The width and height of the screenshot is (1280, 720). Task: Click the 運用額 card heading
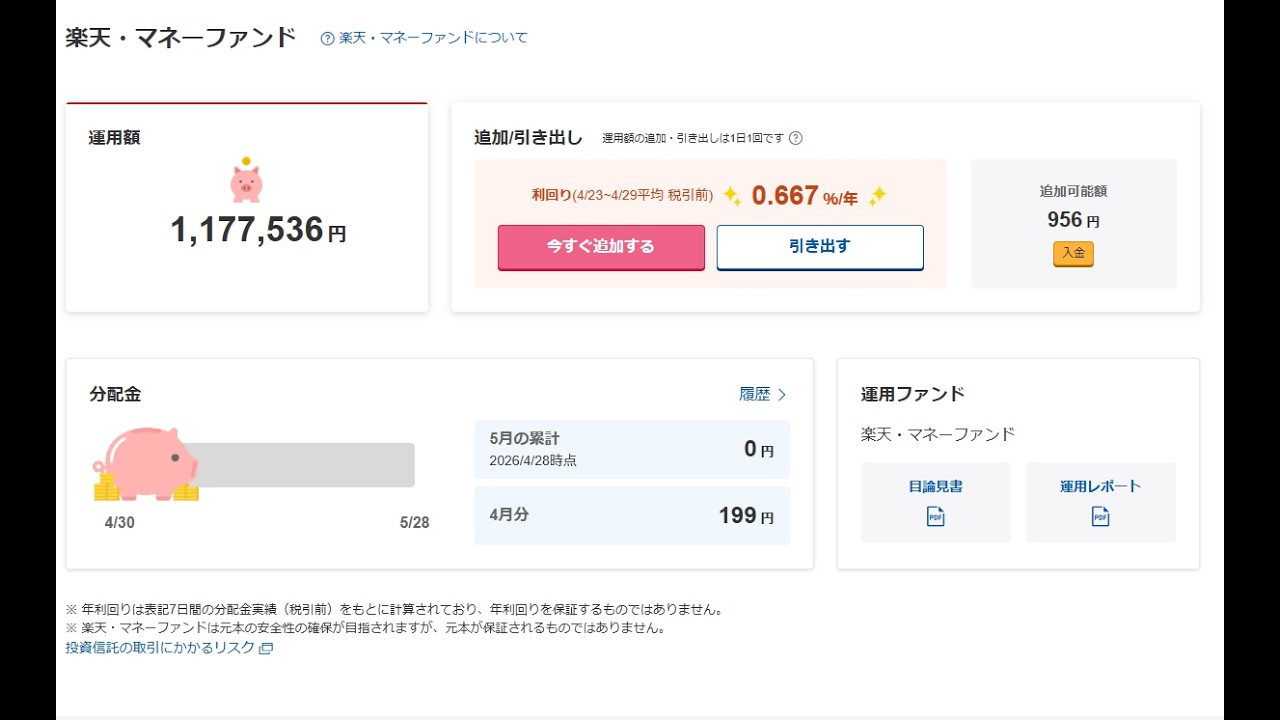[x=114, y=138]
